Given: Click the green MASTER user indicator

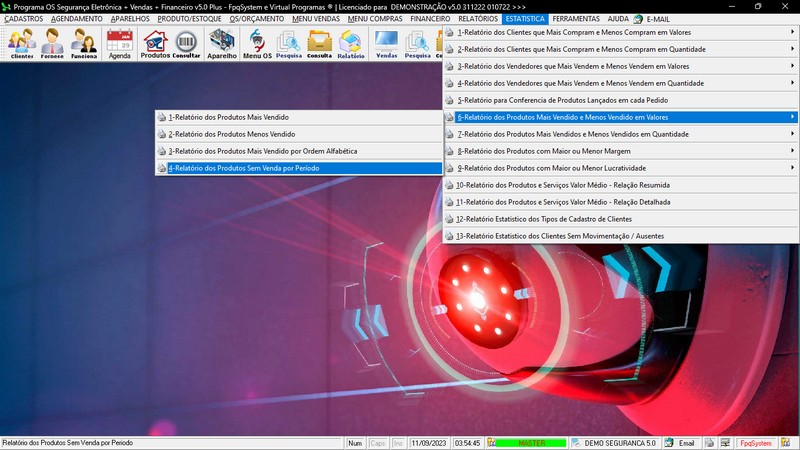Looking at the screenshot, I should [x=530, y=442].
